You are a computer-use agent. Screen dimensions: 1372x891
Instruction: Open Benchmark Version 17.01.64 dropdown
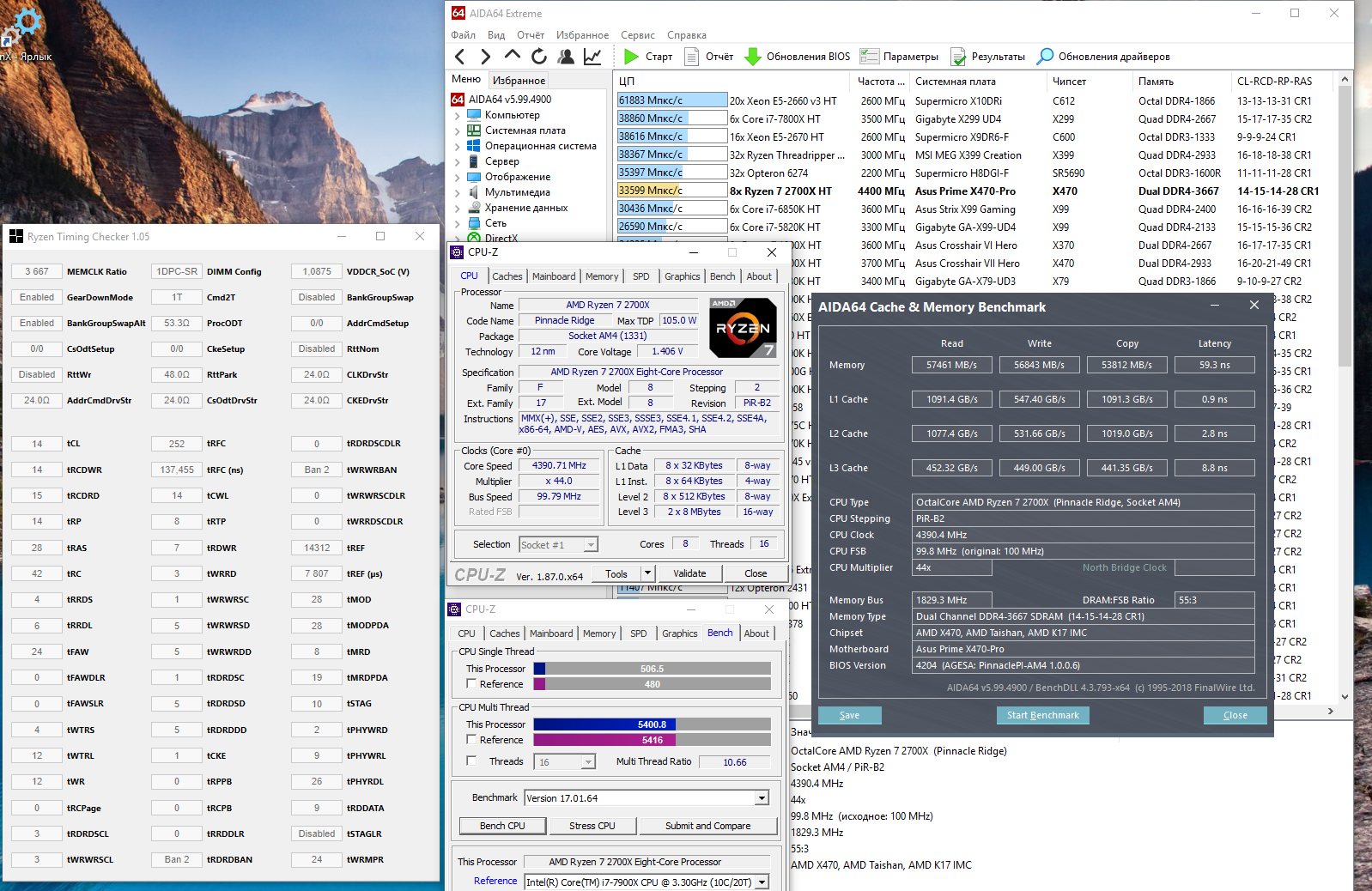762,798
